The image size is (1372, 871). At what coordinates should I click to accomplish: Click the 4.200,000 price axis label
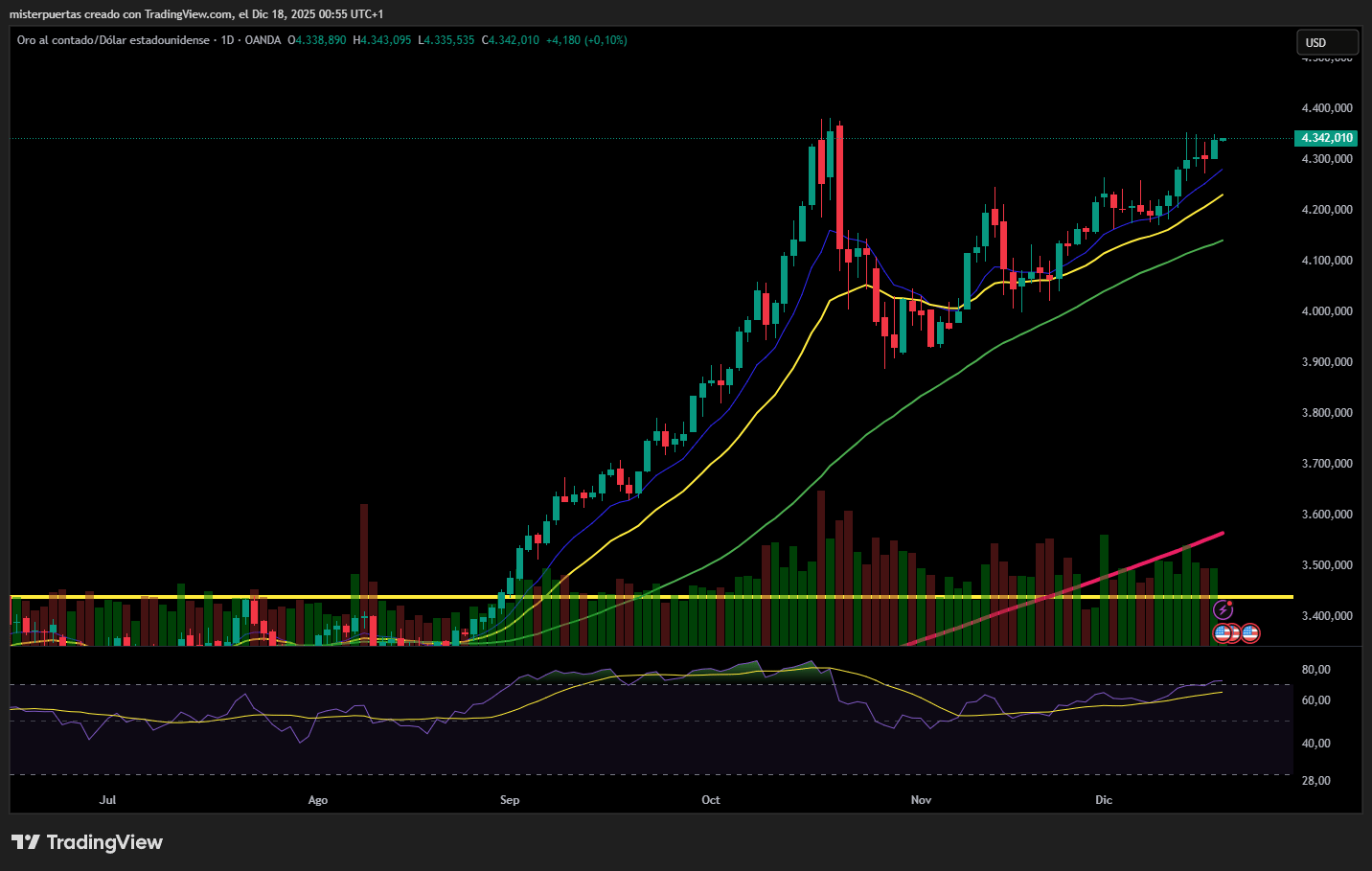point(1327,210)
